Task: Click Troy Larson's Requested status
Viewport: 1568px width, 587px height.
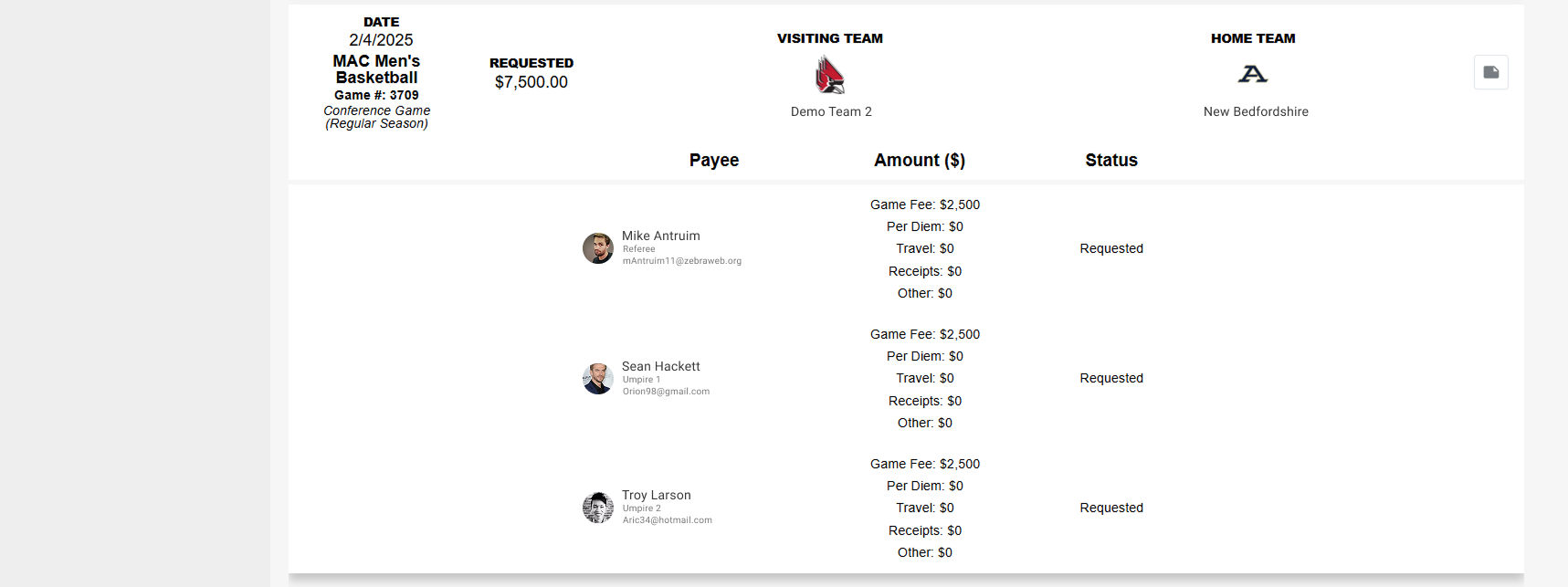Action: click(1110, 508)
